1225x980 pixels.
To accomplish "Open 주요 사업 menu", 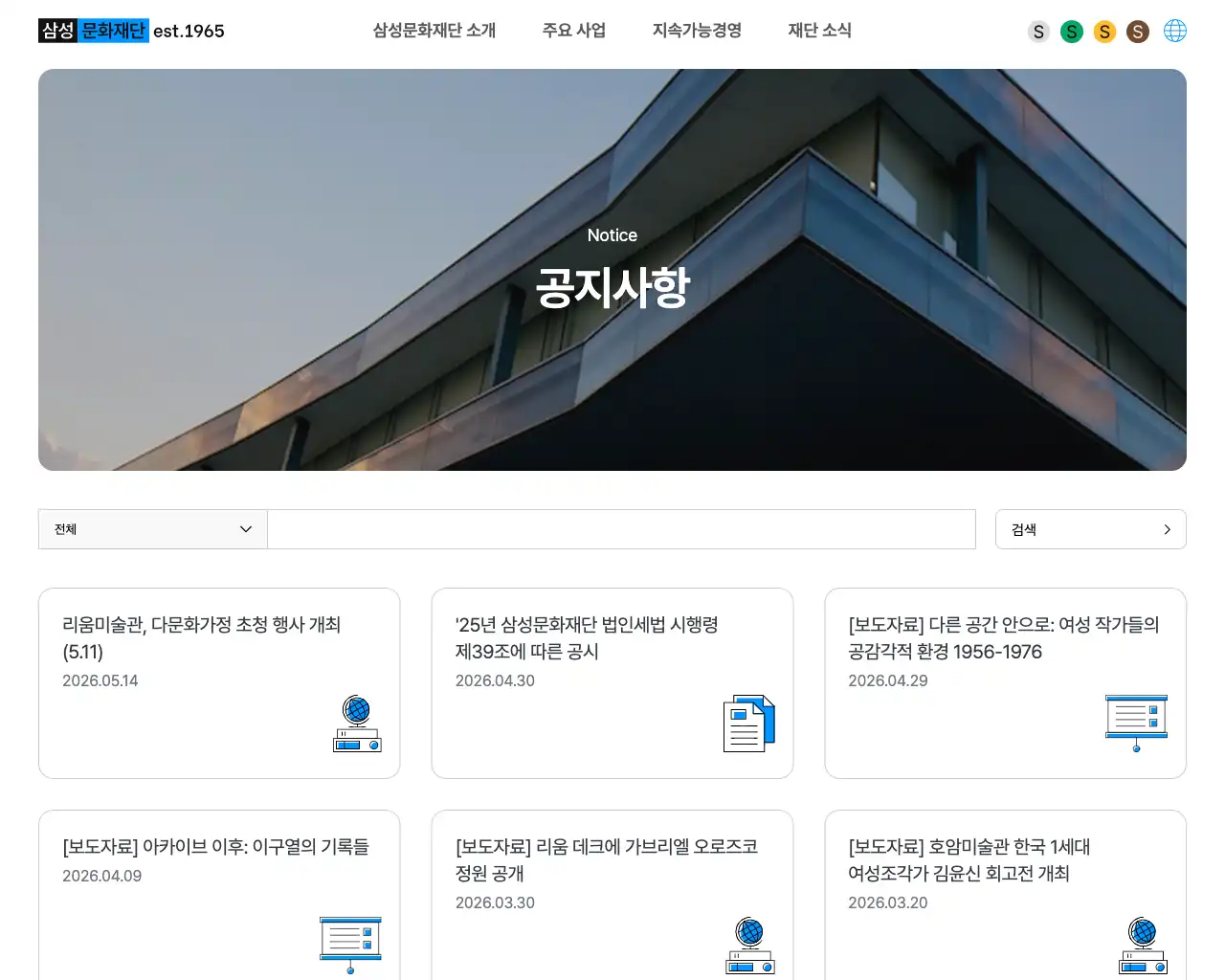I will [574, 31].
